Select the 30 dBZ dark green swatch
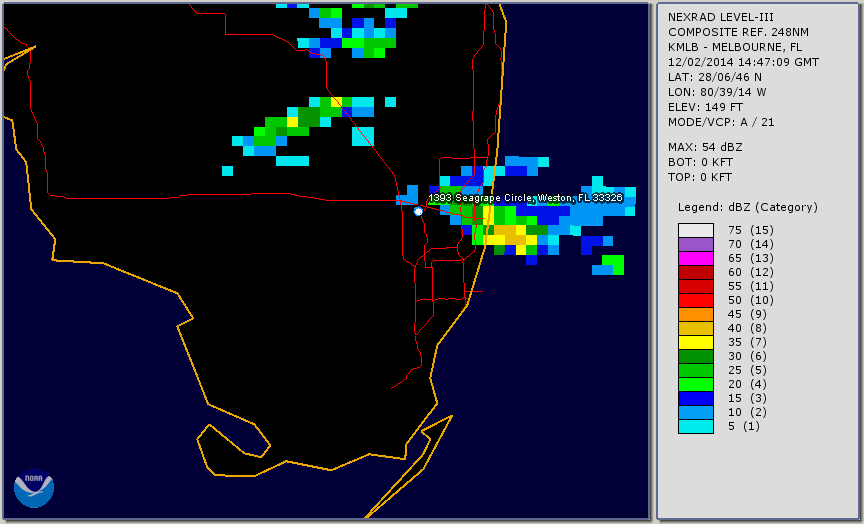The image size is (864, 524). tap(695, 356)
